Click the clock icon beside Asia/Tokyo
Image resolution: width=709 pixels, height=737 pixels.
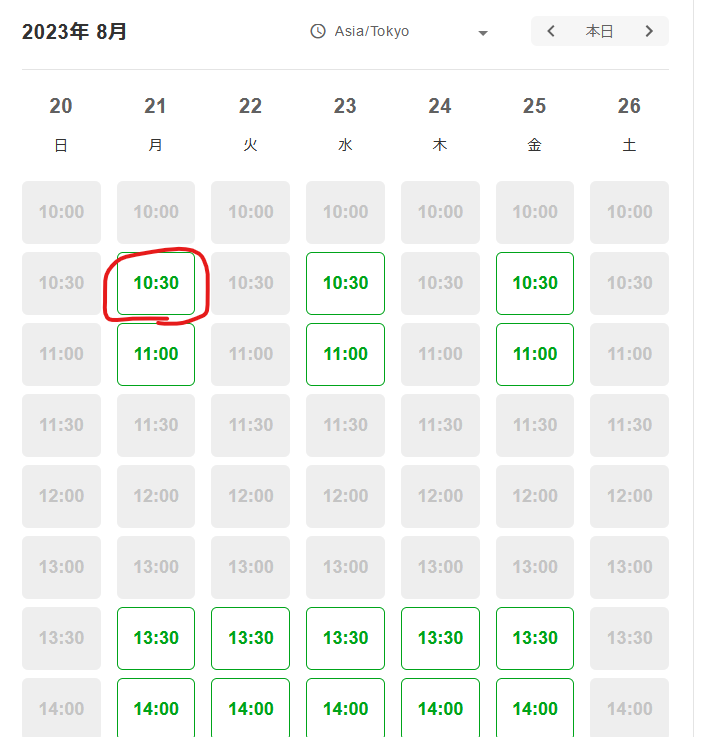click(x=318, y=31)
